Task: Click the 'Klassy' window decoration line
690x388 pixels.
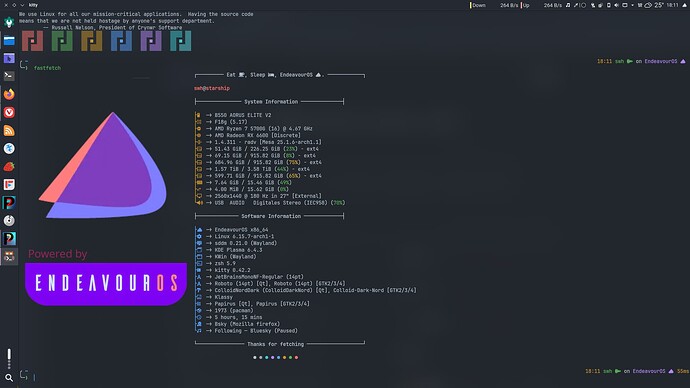Action: [224, 297]
